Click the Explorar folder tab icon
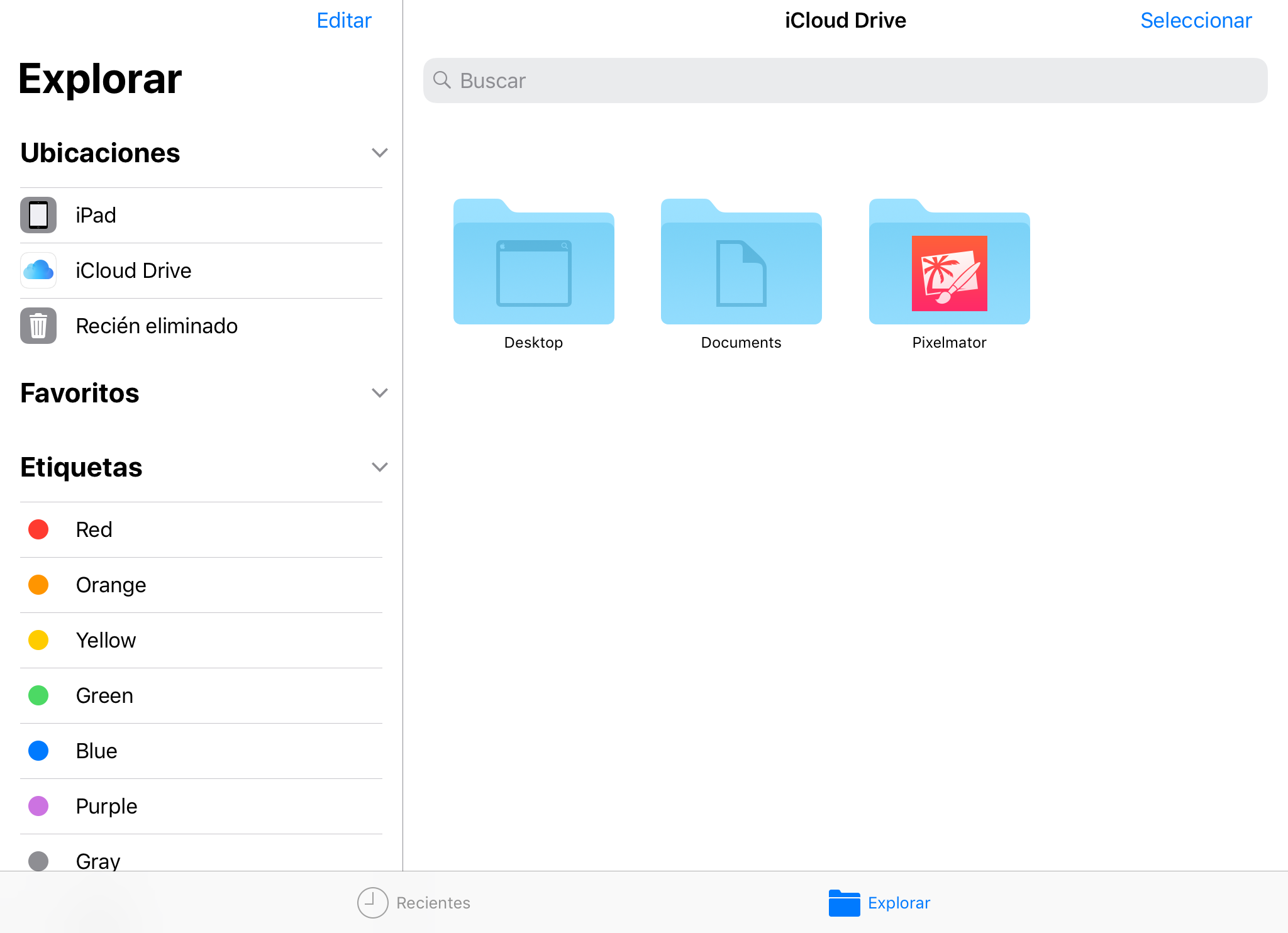 pos(844,903)
